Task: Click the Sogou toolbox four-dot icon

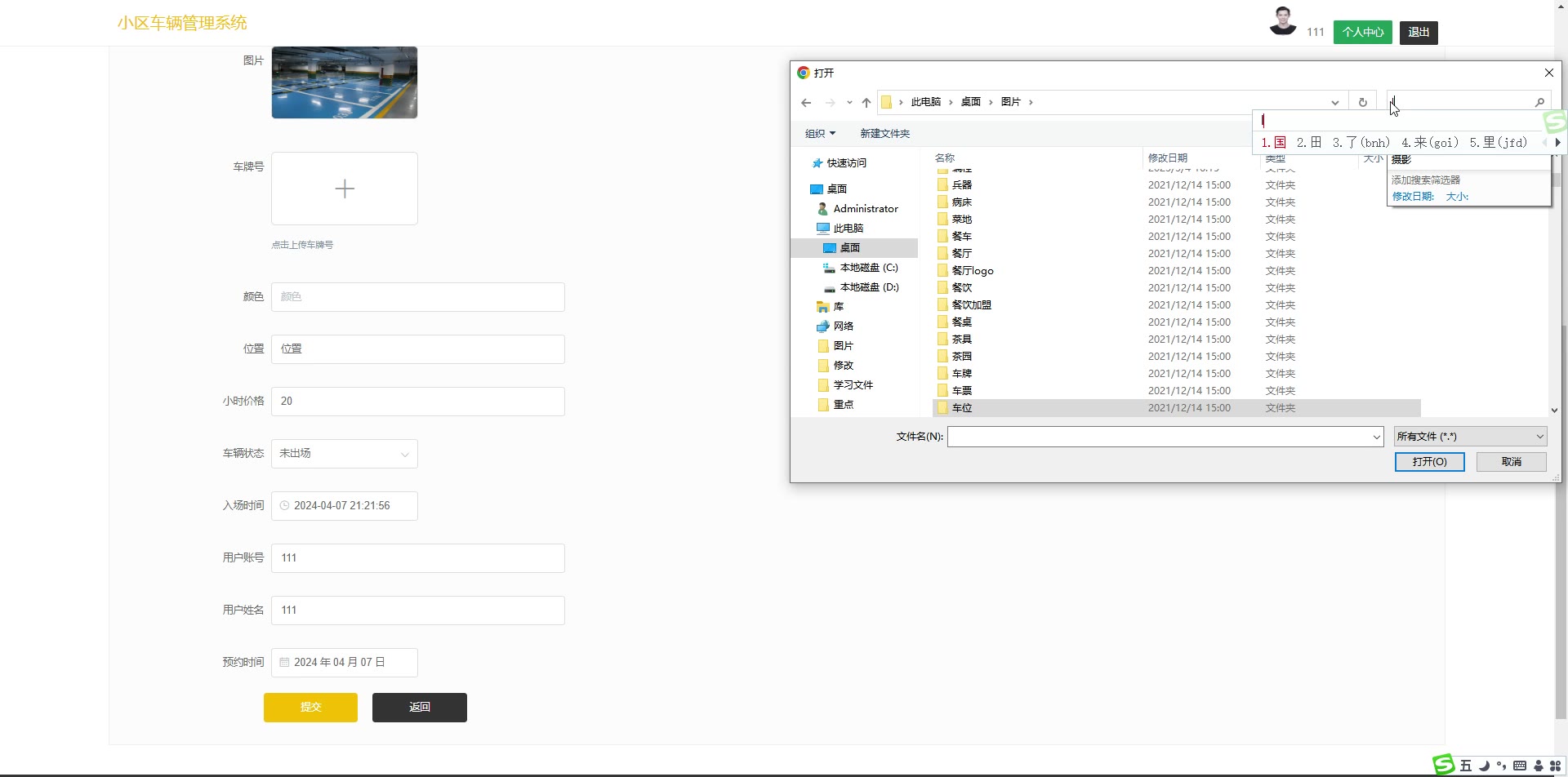Action: click(1556, 766)
